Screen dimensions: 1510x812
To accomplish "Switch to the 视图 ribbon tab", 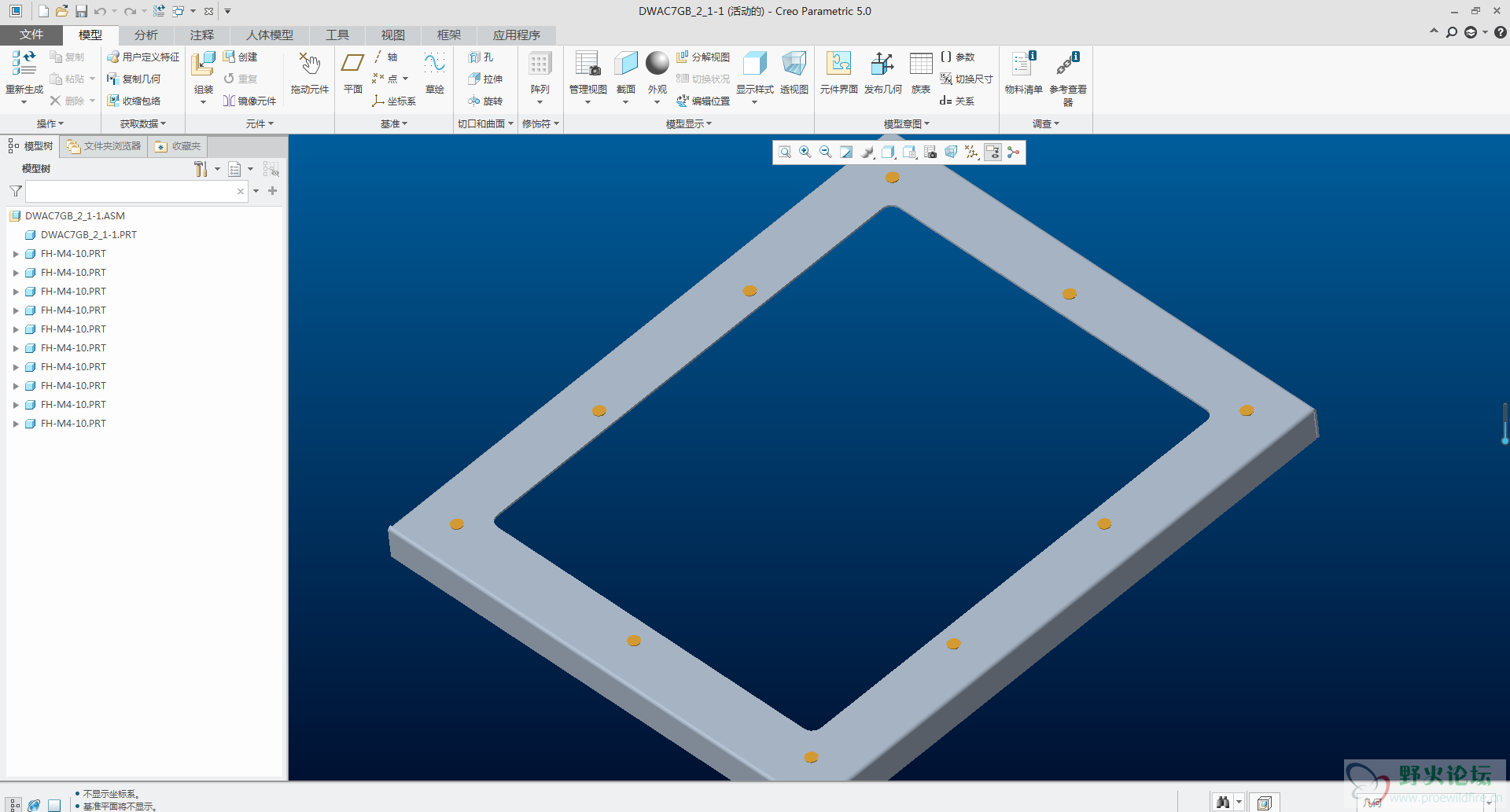I will pos(393,35).
